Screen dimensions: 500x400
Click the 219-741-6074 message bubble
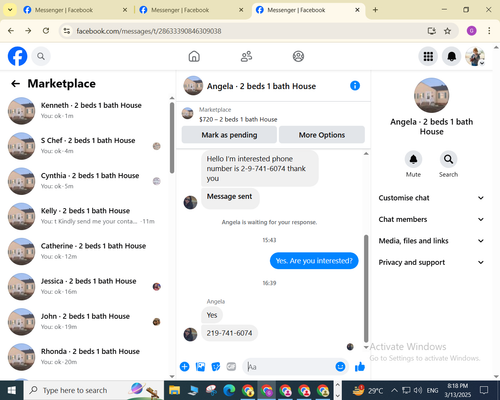(229, 333)
